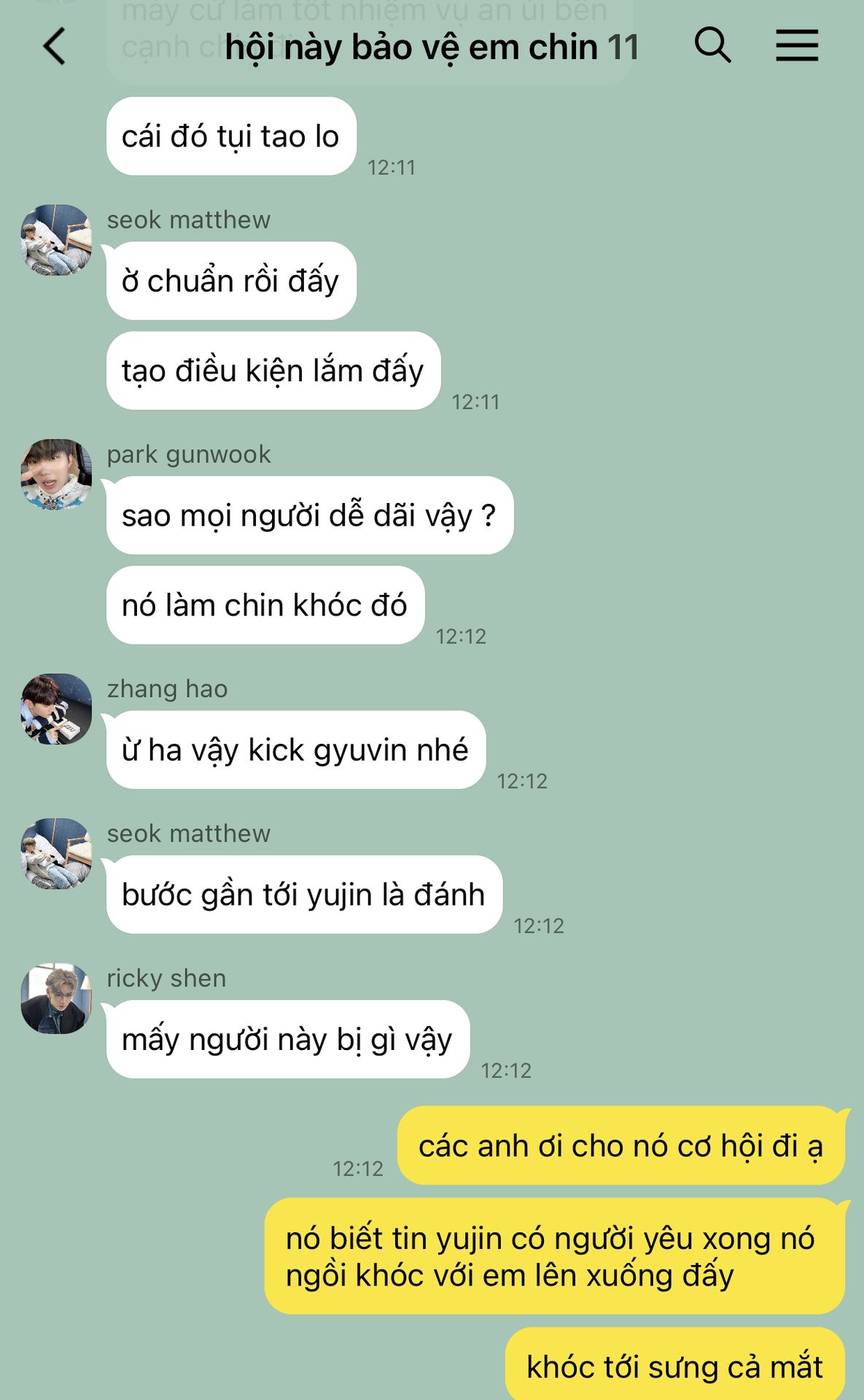Tap message "mấy người này bị gì vậy"

(288, 1039)
